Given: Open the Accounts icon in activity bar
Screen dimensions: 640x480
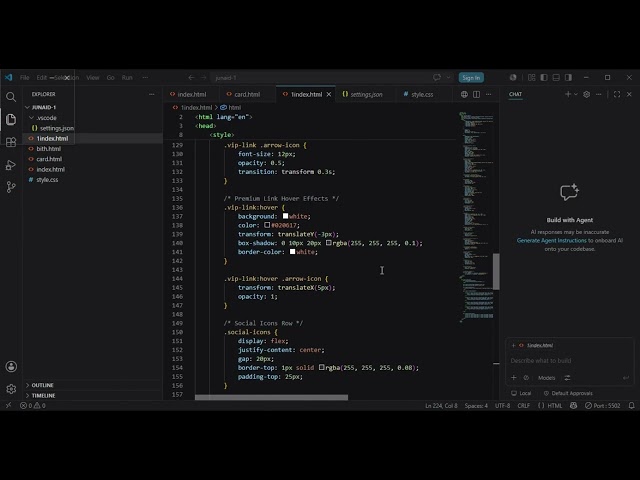Looking at the screenshot, I should tap(11, 367).
